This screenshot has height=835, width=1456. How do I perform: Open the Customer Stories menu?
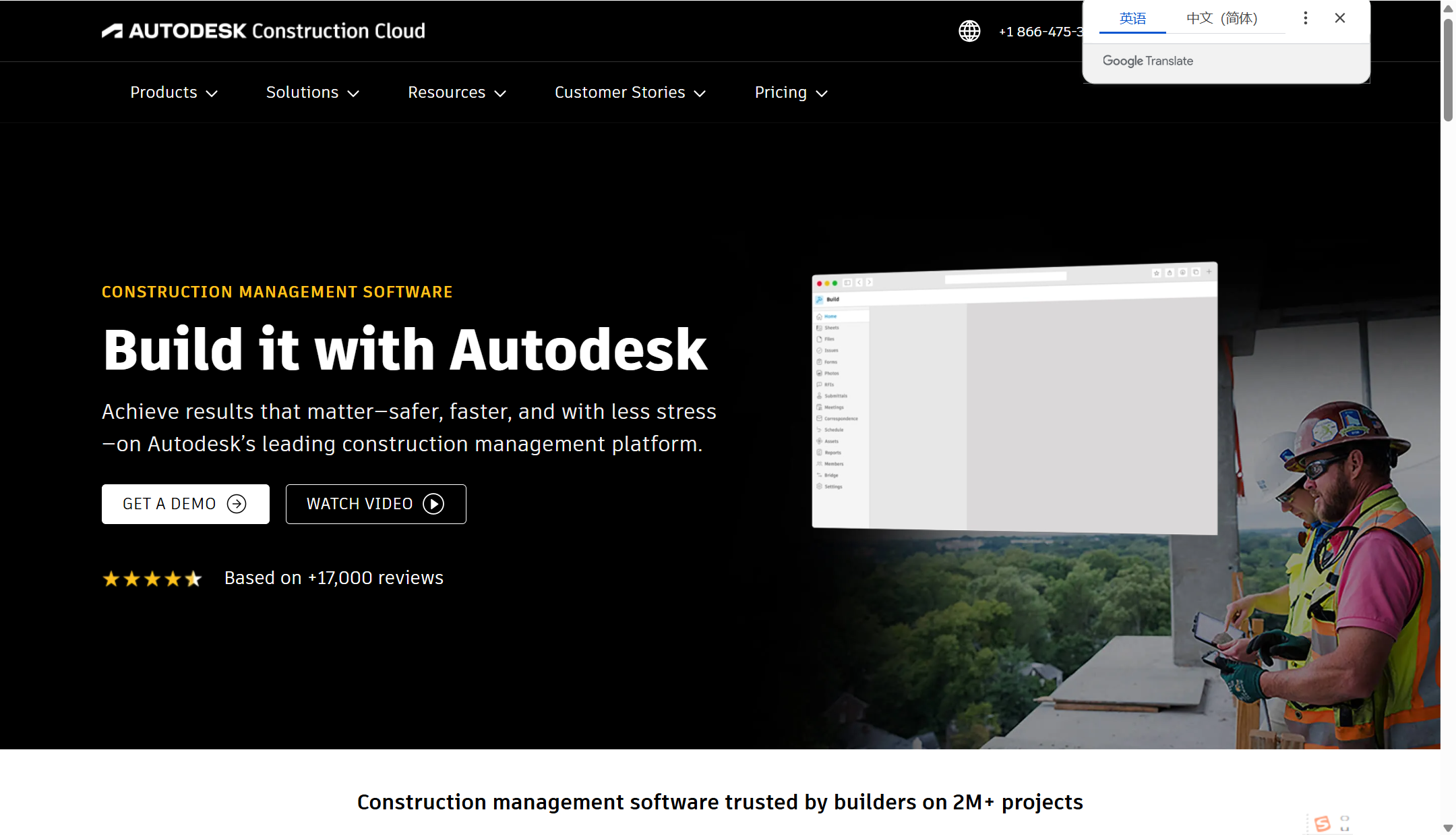click(630, 92)
